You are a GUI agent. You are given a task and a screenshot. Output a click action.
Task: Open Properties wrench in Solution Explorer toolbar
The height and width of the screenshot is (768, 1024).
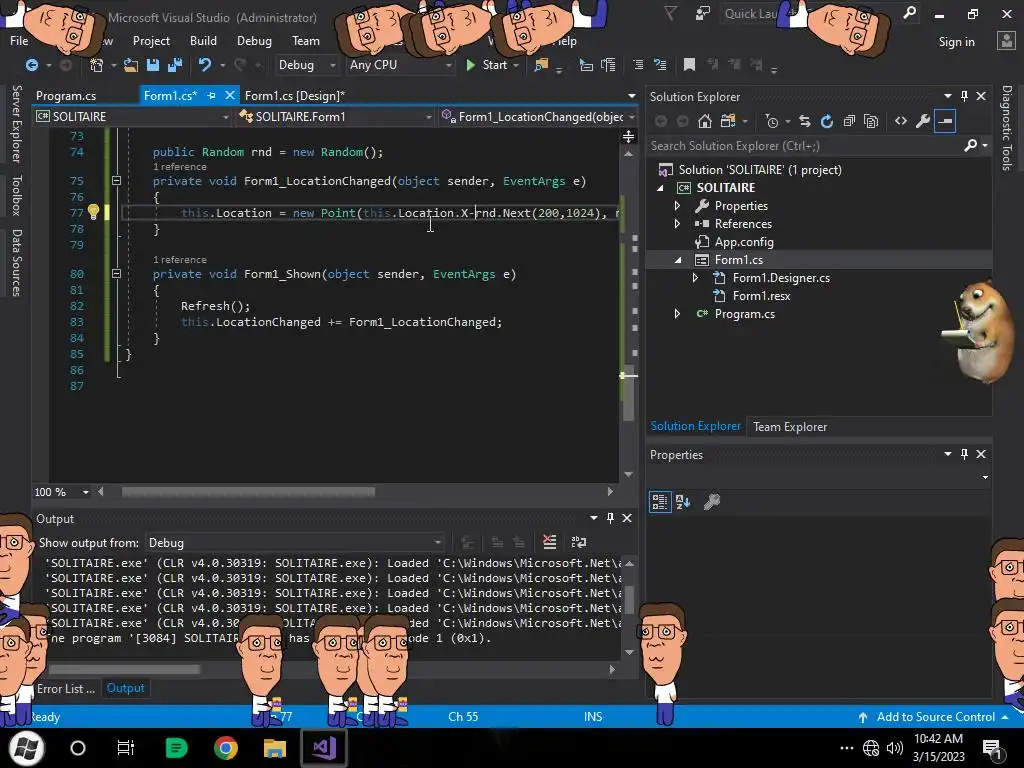pos(923,121)
